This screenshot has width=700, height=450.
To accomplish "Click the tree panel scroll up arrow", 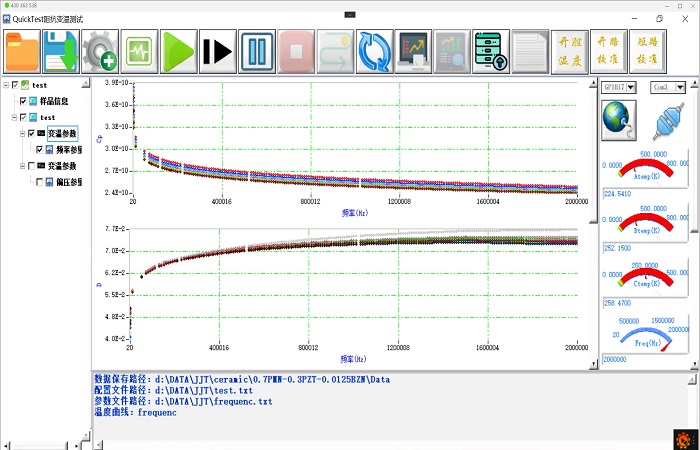I will 85,83.
